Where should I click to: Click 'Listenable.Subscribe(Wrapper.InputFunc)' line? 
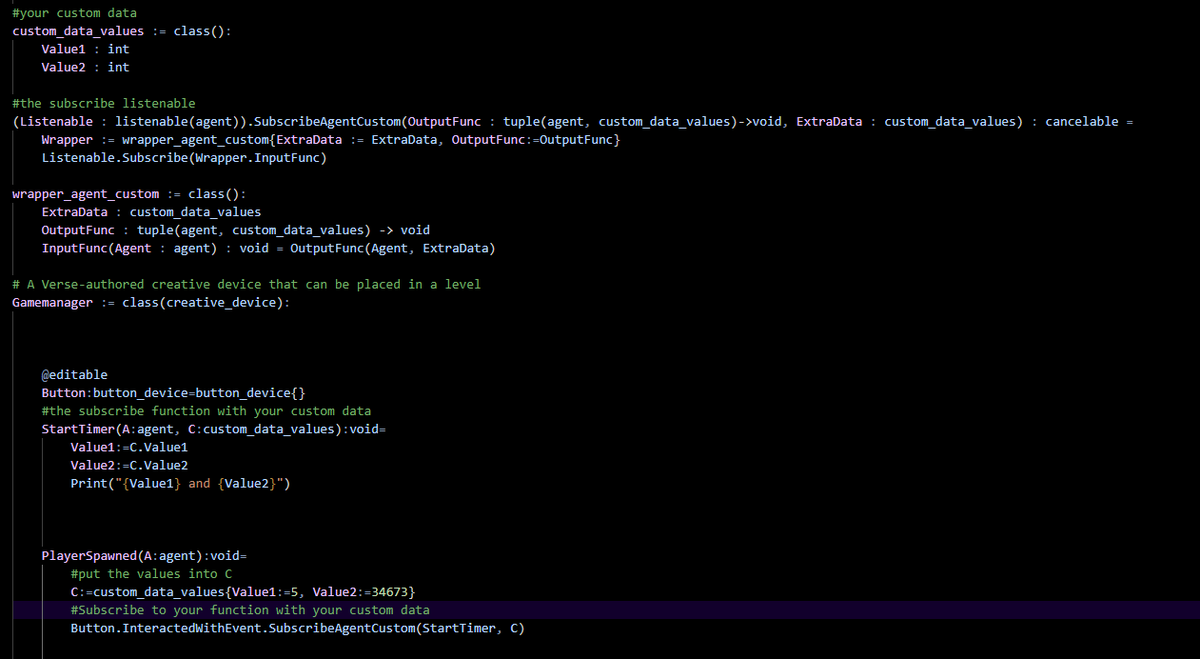click(x=185, y=157)
